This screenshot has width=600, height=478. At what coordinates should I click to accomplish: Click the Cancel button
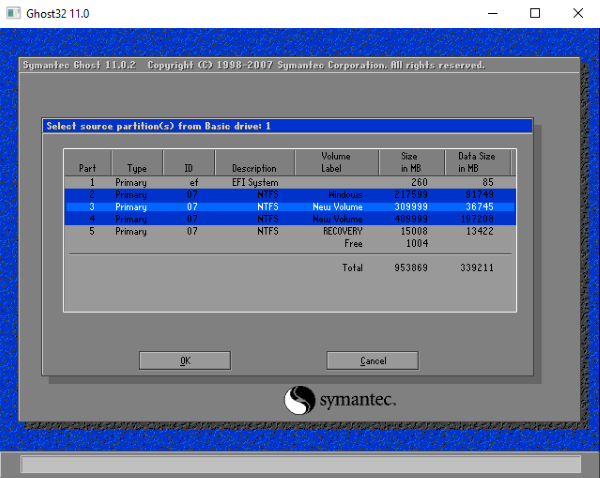coord(372,361)
